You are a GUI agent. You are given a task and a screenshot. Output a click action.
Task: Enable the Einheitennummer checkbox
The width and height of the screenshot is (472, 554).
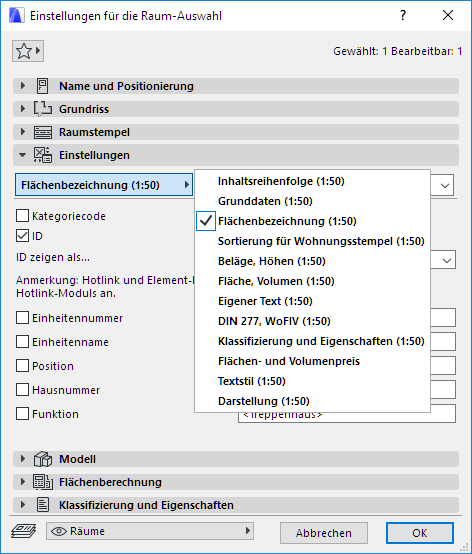coord(22,318)
